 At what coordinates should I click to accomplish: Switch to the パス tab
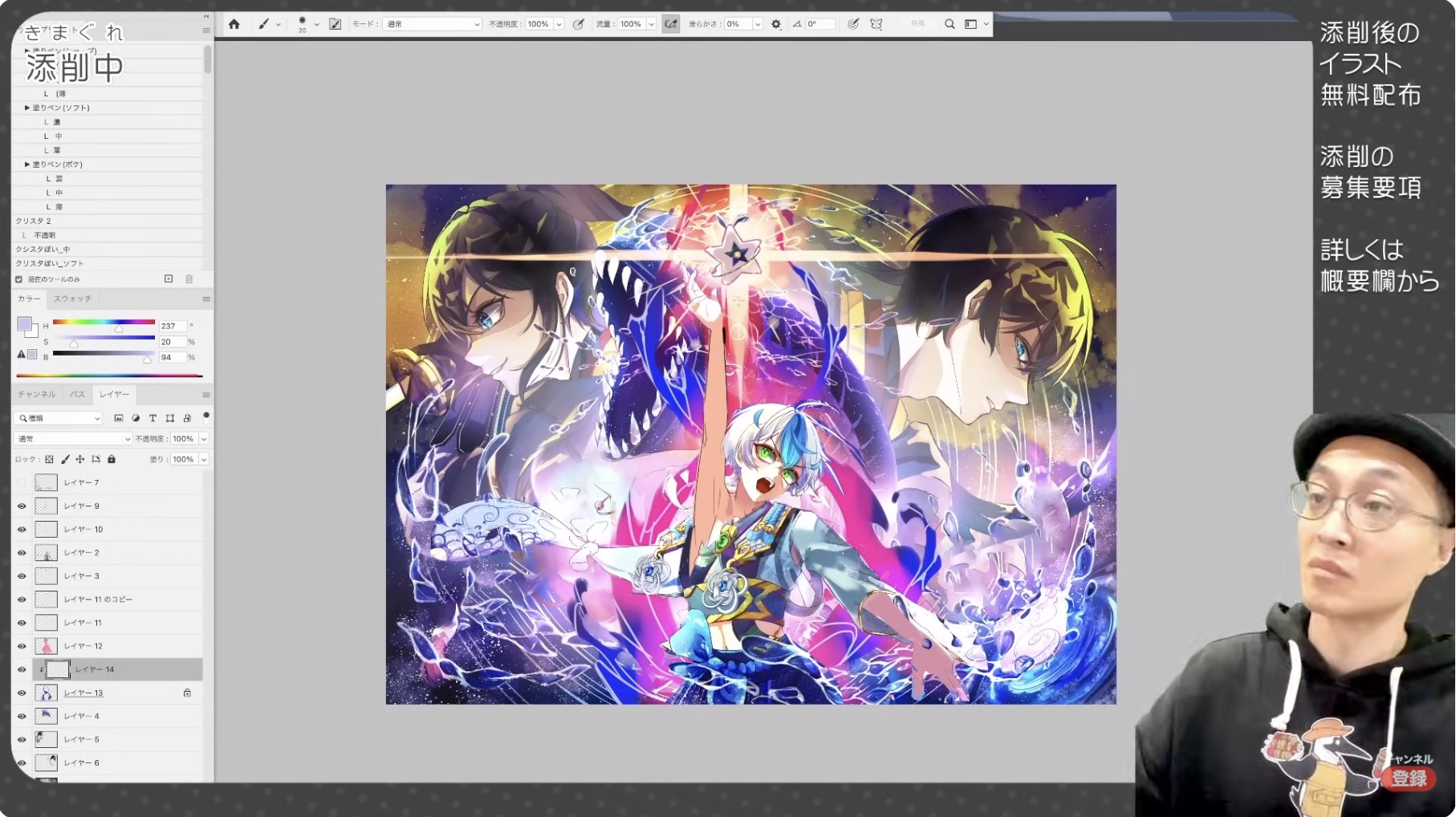(x=77, y=394)
